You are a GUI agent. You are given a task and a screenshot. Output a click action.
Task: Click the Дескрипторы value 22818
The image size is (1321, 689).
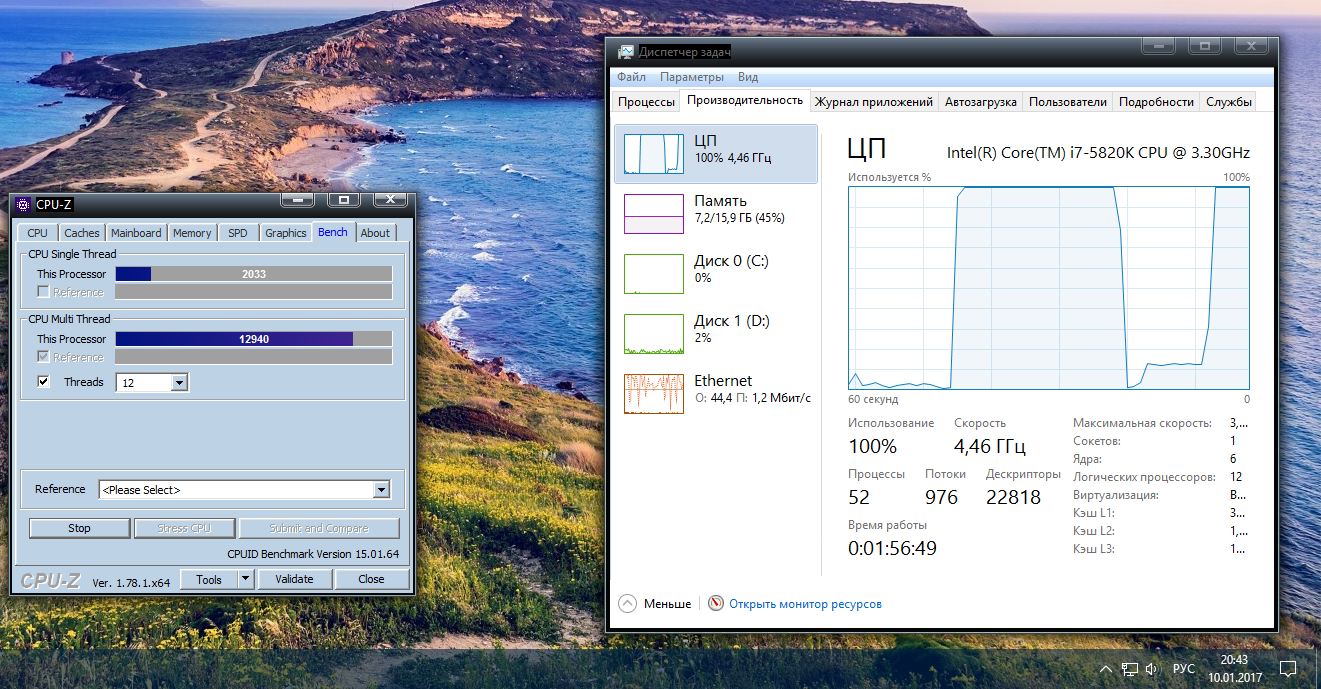pos(1013,497)
